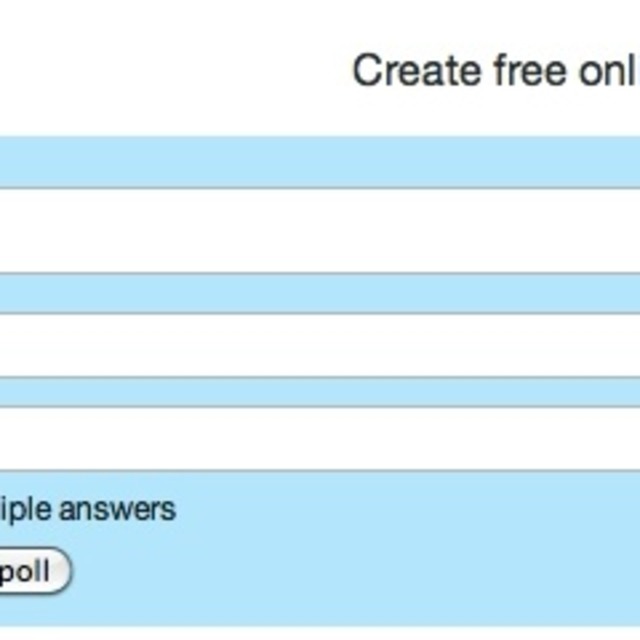Image resolution: width=640 pixels, height=640 pixels.
Task: Click the first white poll input field
Action: tap(320, 230)
